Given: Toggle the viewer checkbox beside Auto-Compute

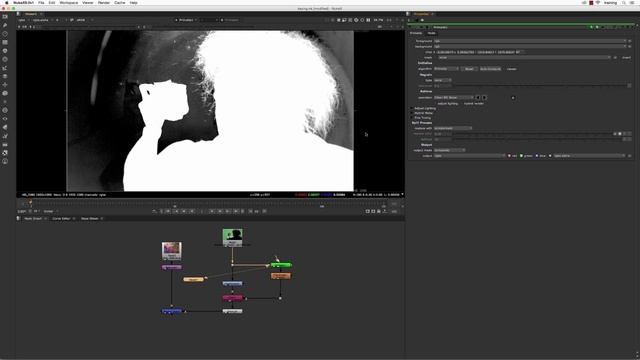Looking at the screenshot, I should 505,69.
